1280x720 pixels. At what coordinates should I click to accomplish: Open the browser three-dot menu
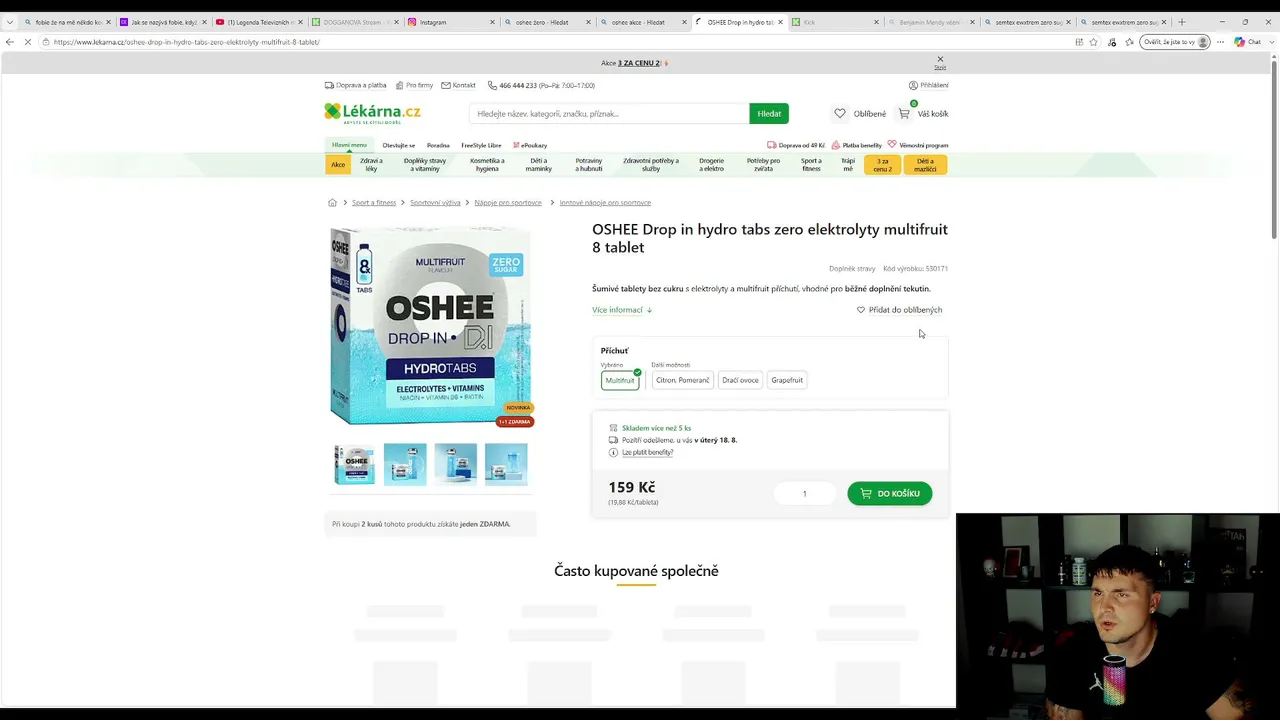point(1220,42)
